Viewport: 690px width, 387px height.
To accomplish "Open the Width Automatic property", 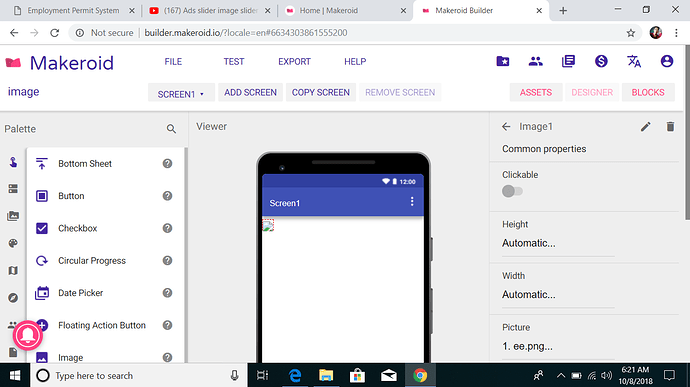I will pos(558,295).
